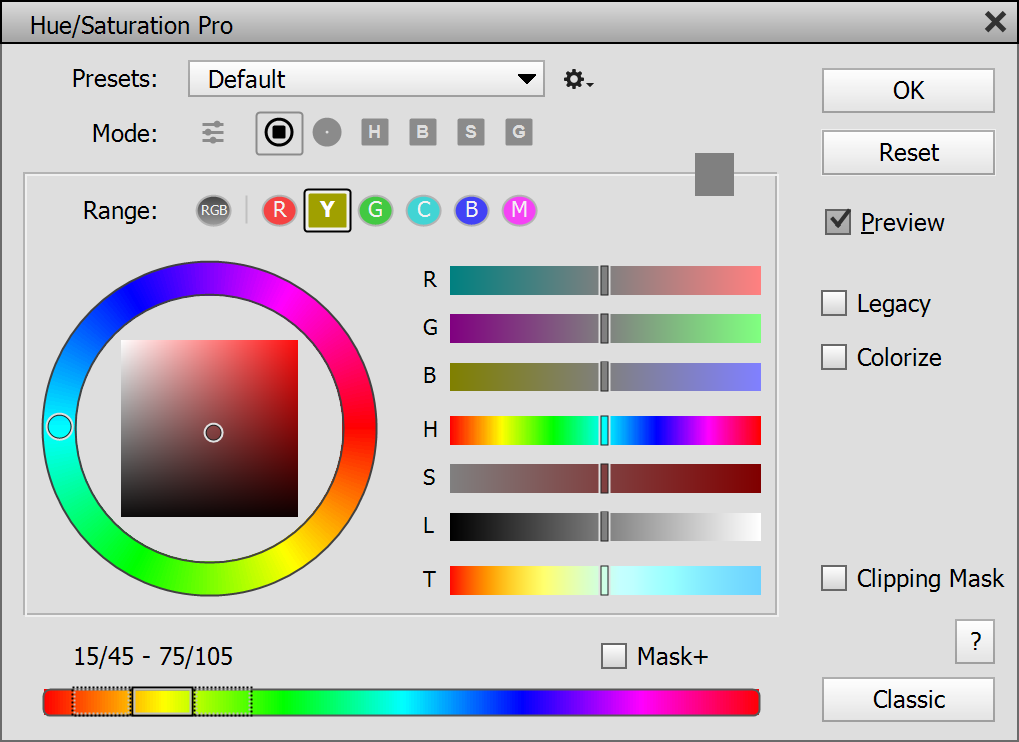The image size is (1019, 742).
Task: Select the Red (R) color range
Action: pyautogui.click(x=279, y=210)
